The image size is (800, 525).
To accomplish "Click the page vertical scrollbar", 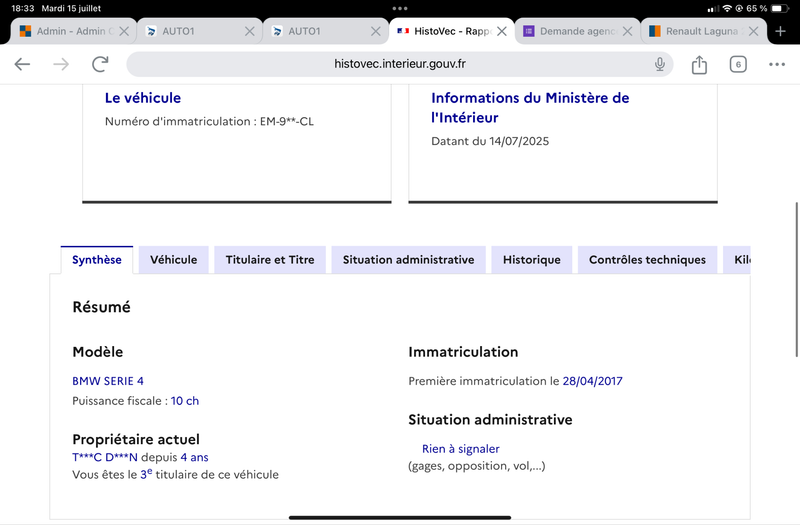I will pos(796,280).
